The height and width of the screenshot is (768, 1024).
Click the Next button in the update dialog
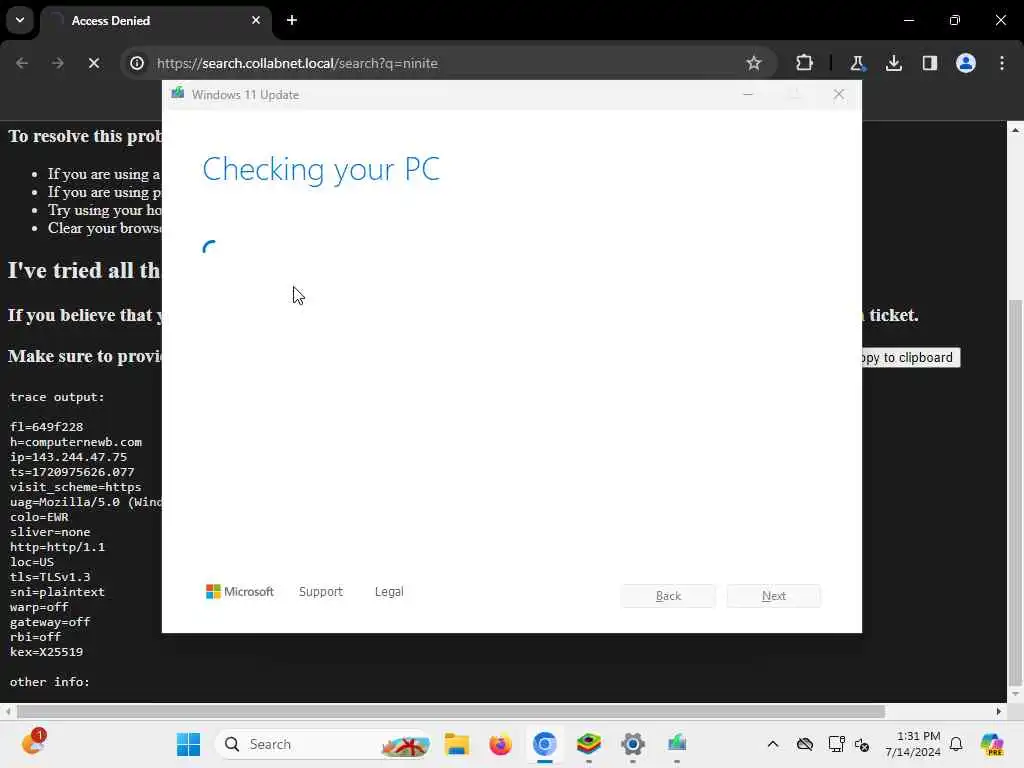[774, 596]
